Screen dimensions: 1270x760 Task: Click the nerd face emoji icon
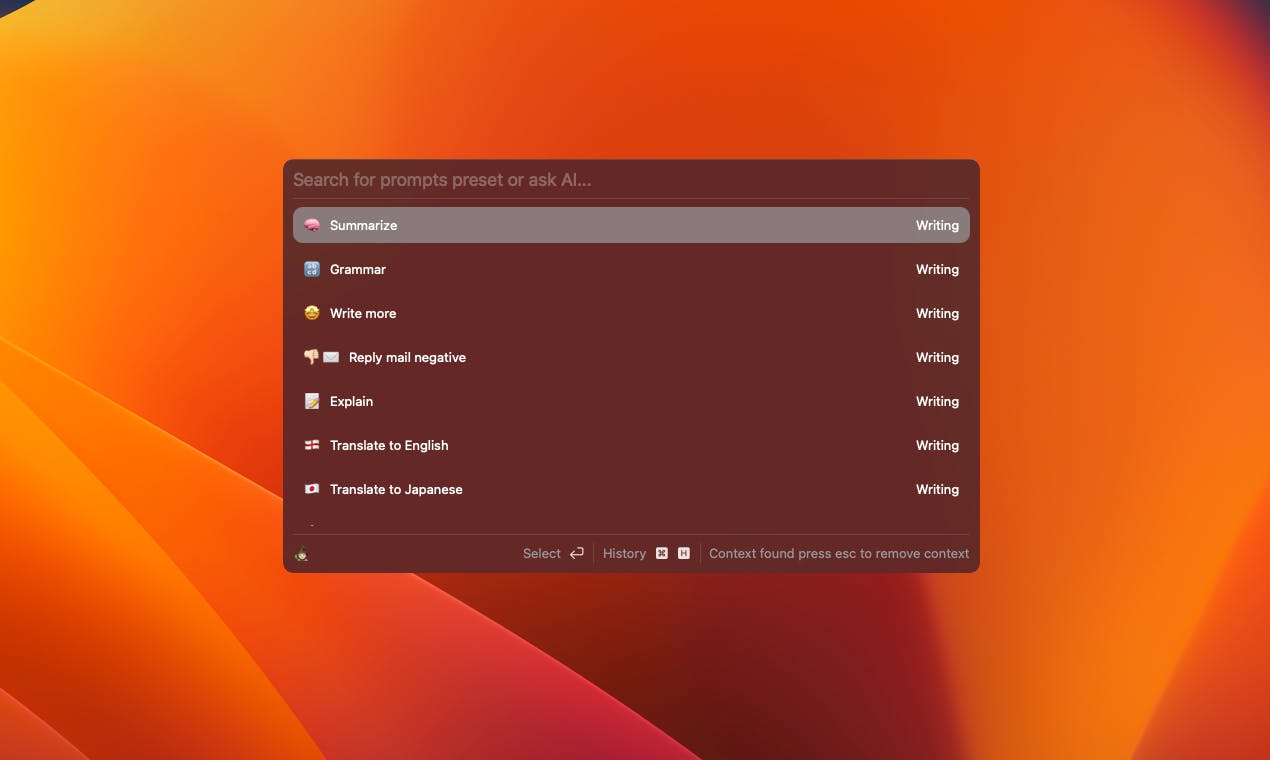(312, 313)
